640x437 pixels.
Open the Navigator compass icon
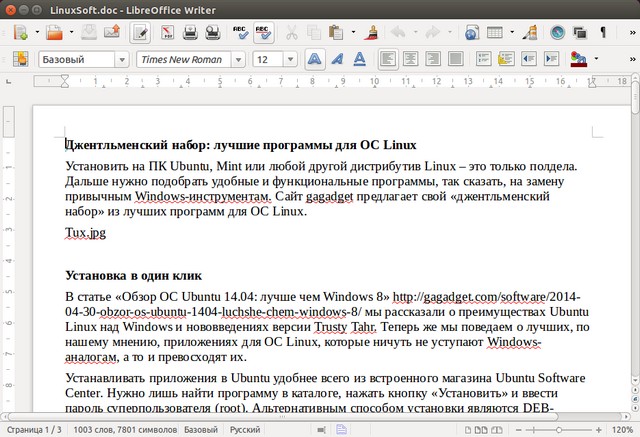click(558, 32)
